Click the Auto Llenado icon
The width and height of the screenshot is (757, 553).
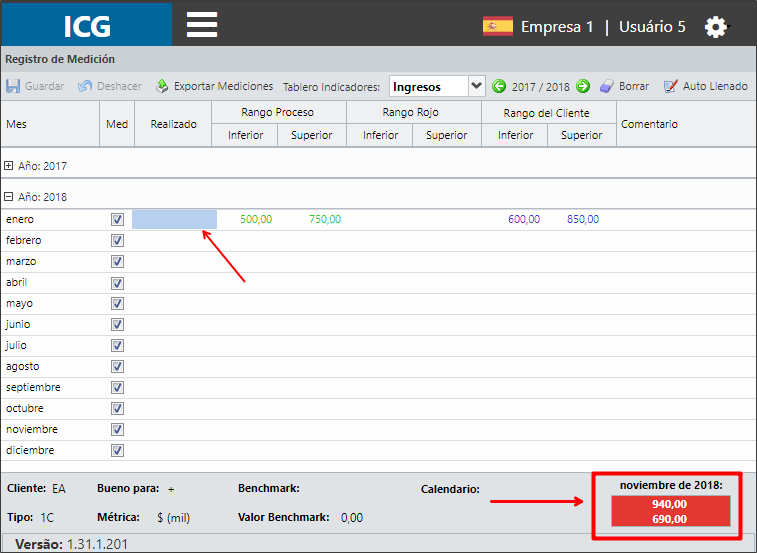[x=671, y=86]
